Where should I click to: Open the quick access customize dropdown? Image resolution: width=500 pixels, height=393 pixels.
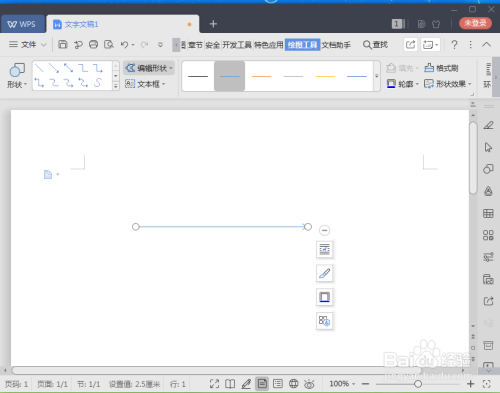tap(160, 45)
